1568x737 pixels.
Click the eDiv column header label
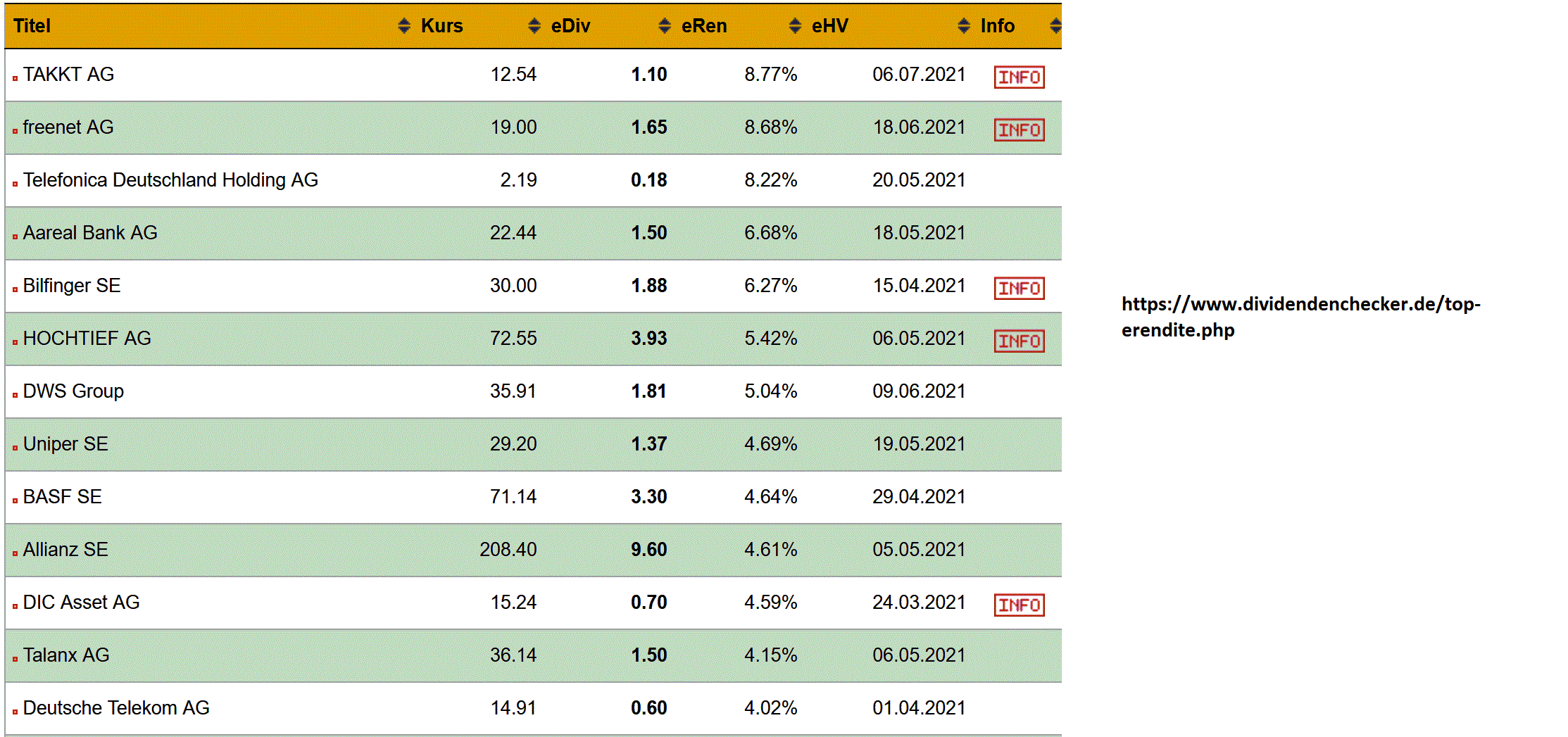pyautogui.click(x=570, y=26)
